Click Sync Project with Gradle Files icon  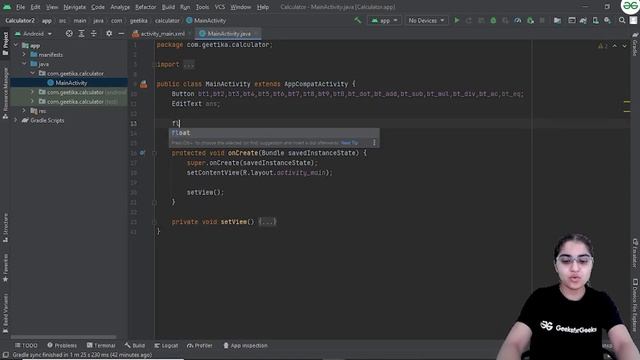[583, 20]
